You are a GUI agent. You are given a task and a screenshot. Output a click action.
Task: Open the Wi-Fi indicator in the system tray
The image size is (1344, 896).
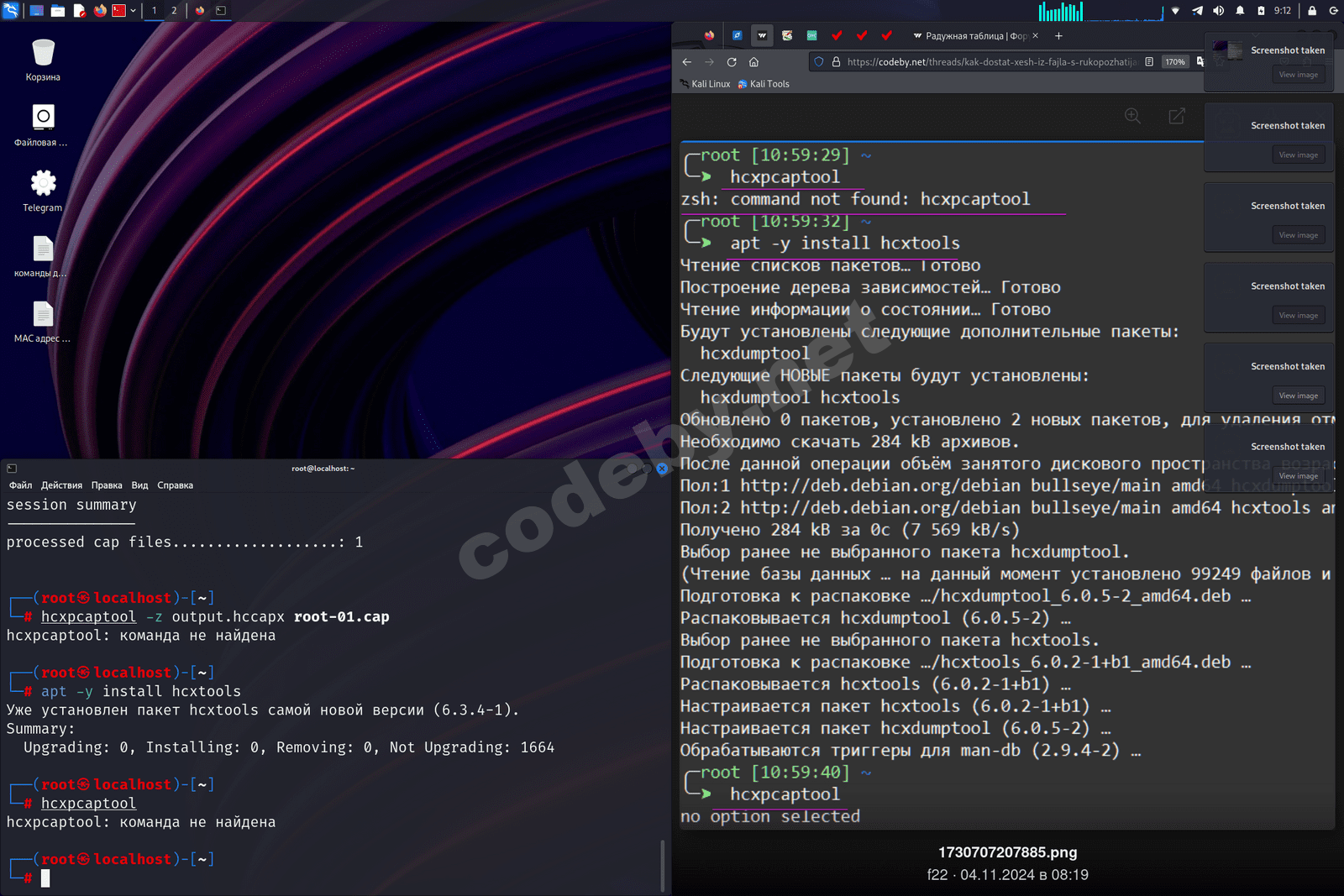tap(1175, 11)
